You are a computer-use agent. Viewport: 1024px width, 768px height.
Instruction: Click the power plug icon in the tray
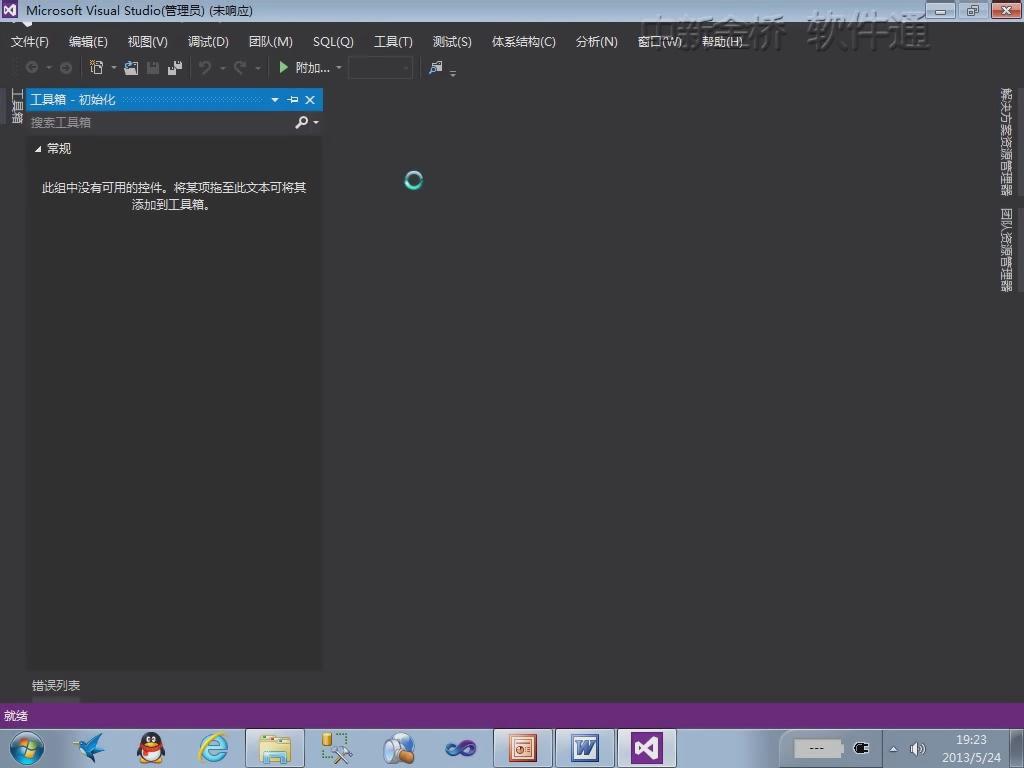coord(861,748)
